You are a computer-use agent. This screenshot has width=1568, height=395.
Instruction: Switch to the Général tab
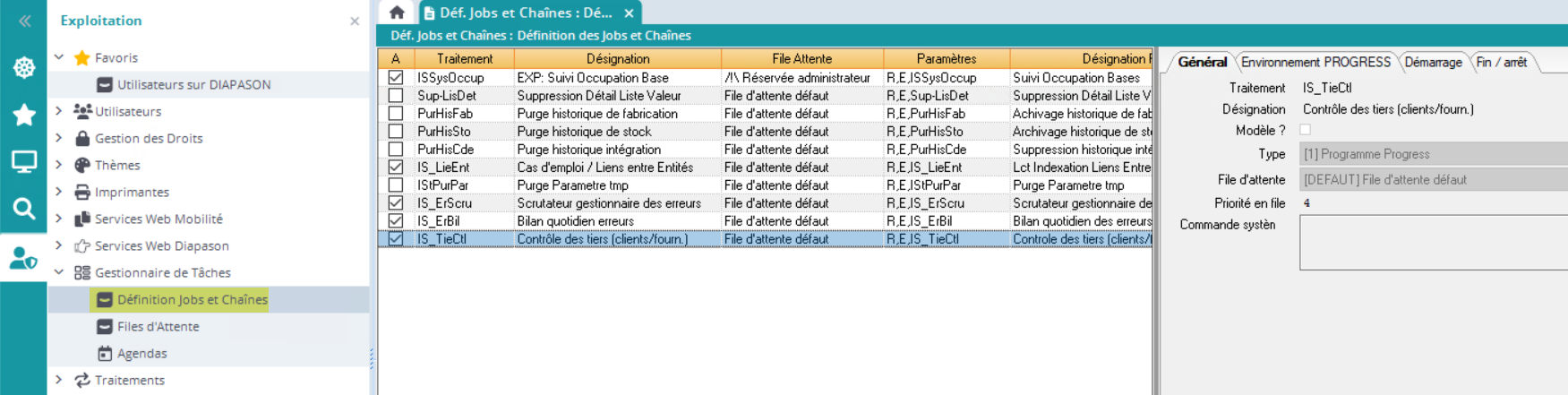click(1202, 62)
